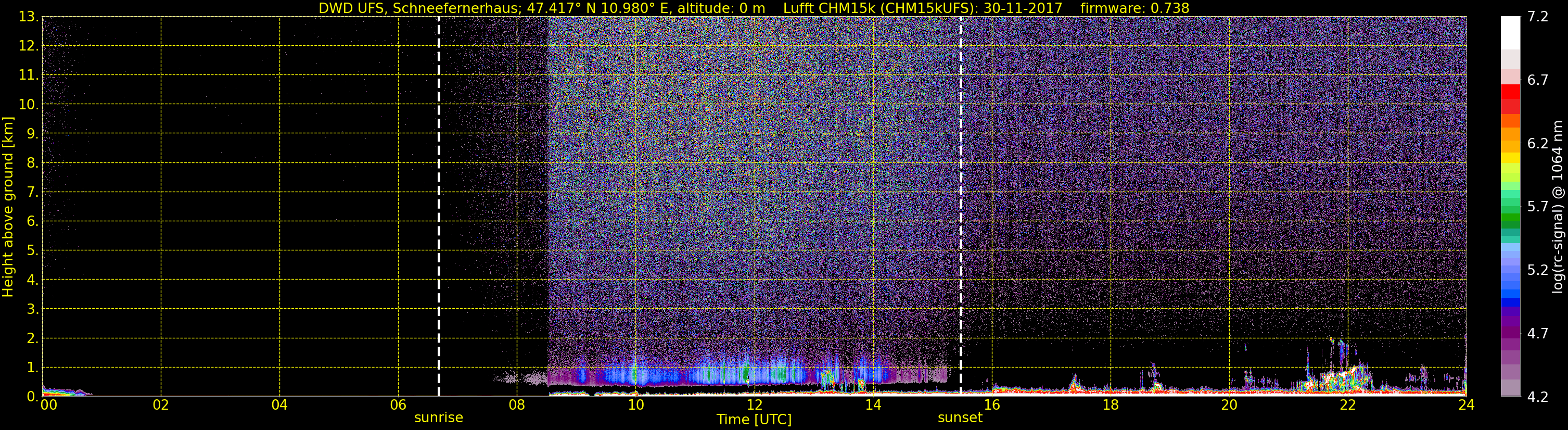Pick the yellow segment of the colorbar
Screen dimensions: 1568x430
pos(1510,158)
